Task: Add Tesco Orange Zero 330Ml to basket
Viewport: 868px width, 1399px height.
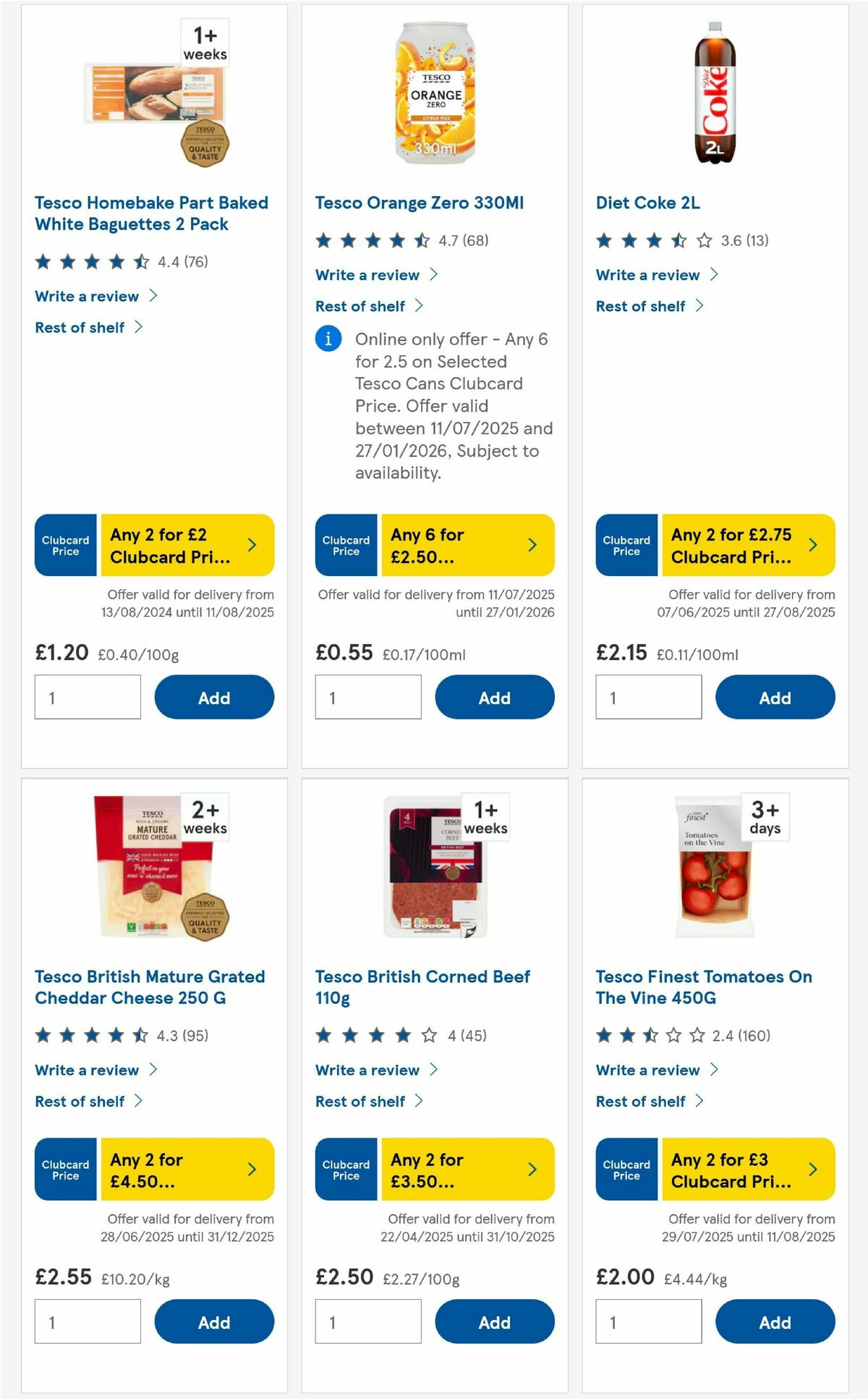Action: 495,697
